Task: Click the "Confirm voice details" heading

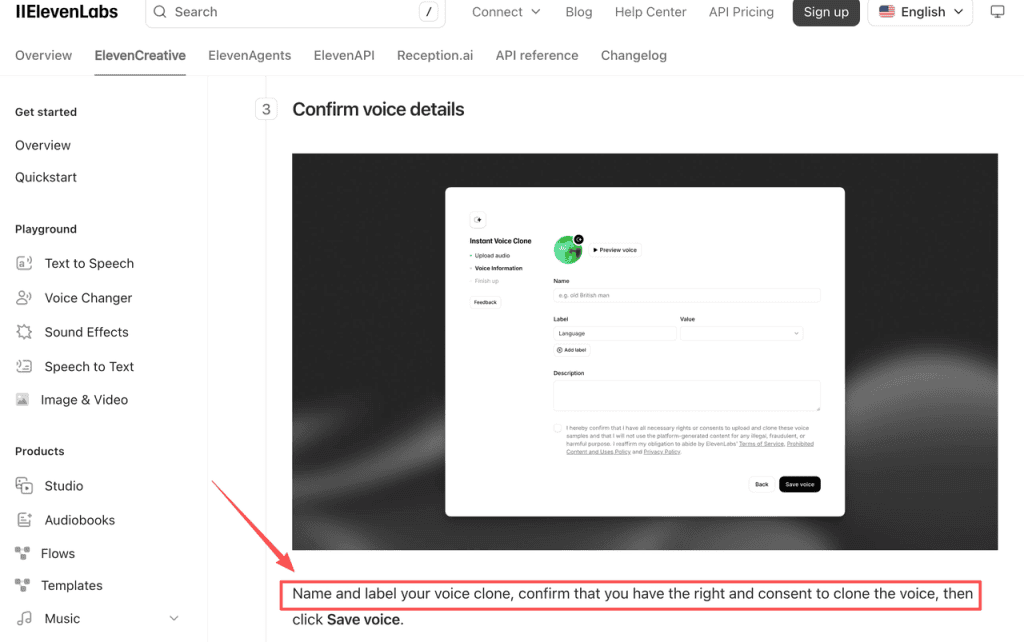Action: pos(378,109)
